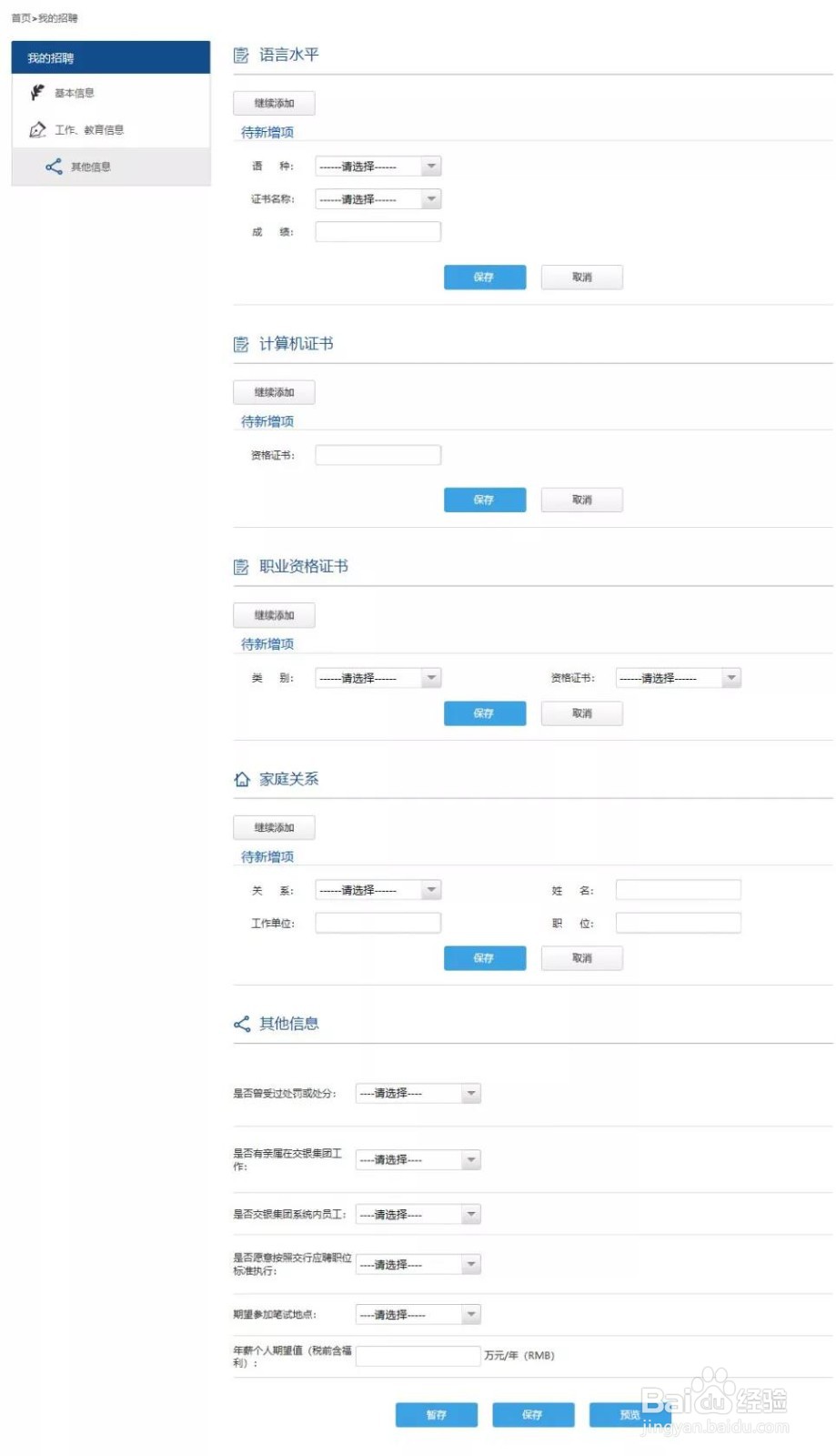The height and width of the screenshot is (1456, 836).
Task: Click 继续添加 under 语言水平
Action: coord(274,103)
